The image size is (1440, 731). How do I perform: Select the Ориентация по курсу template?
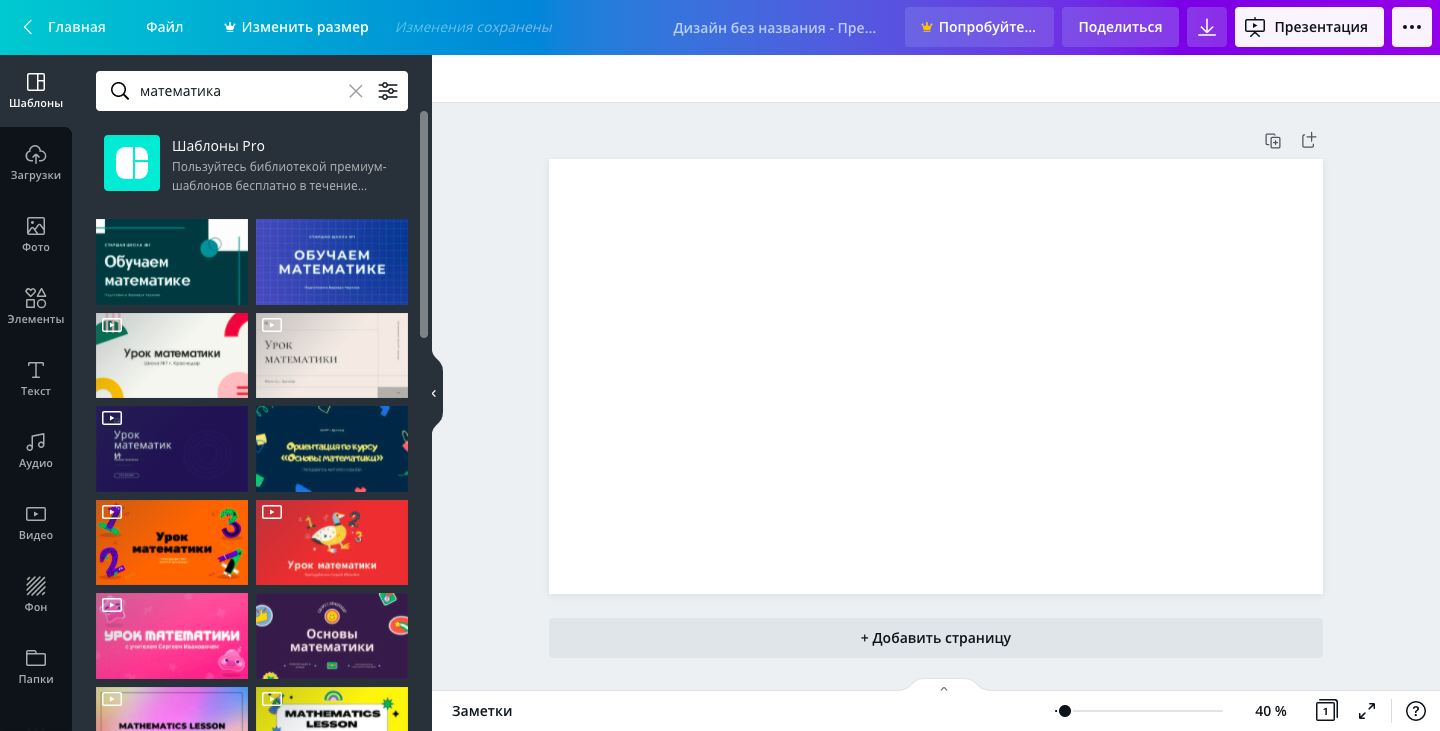coord(332,449)
